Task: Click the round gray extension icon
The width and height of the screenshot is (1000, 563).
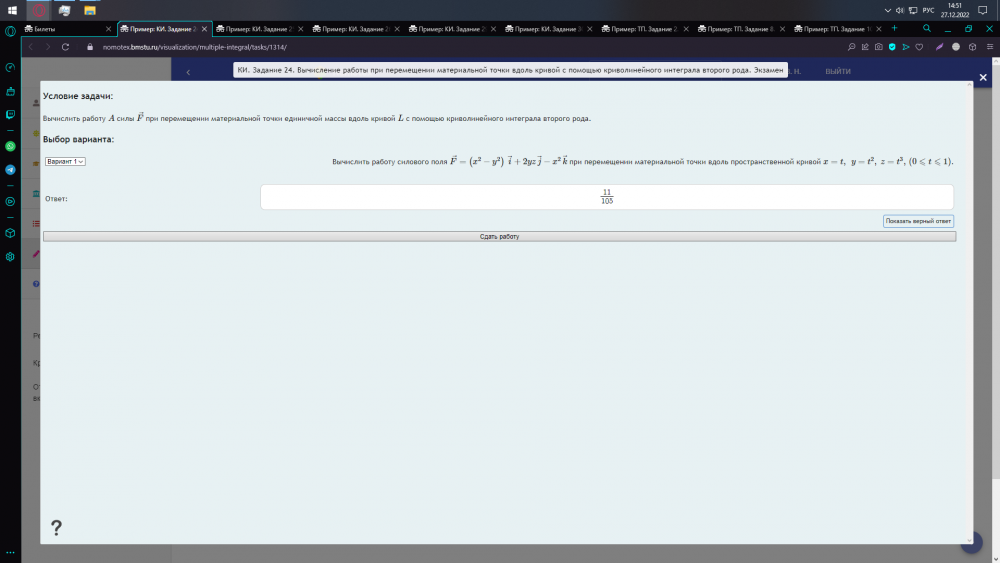Action: [956, 47]
